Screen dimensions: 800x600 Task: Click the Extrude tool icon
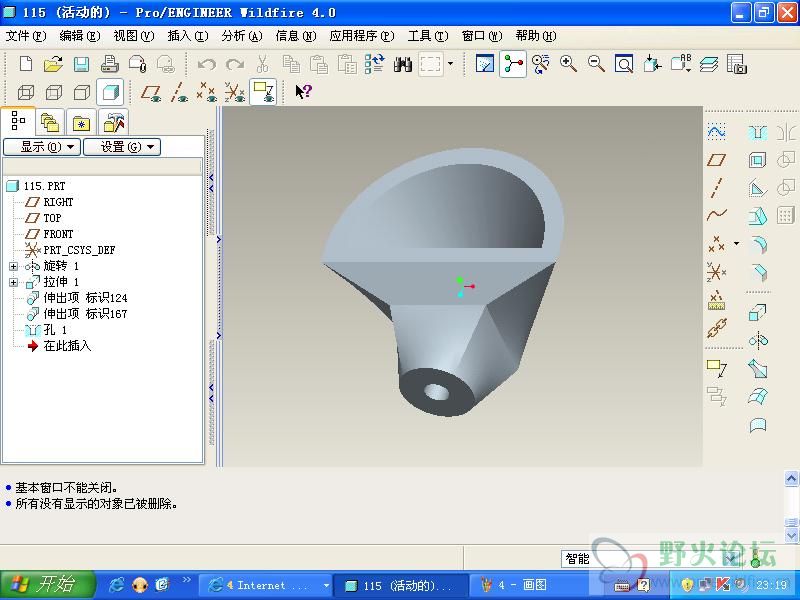757,313
